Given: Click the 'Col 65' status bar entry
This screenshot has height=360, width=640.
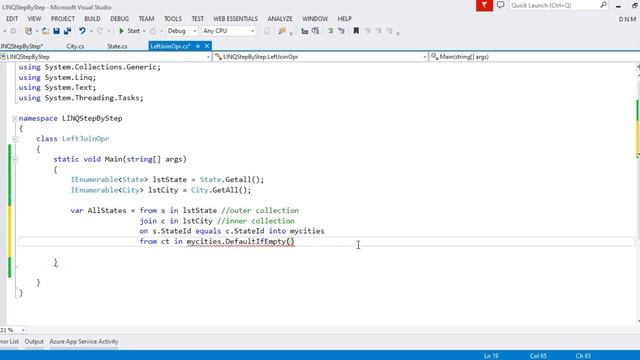Looking at the screenshot, I should click(538, 356).
